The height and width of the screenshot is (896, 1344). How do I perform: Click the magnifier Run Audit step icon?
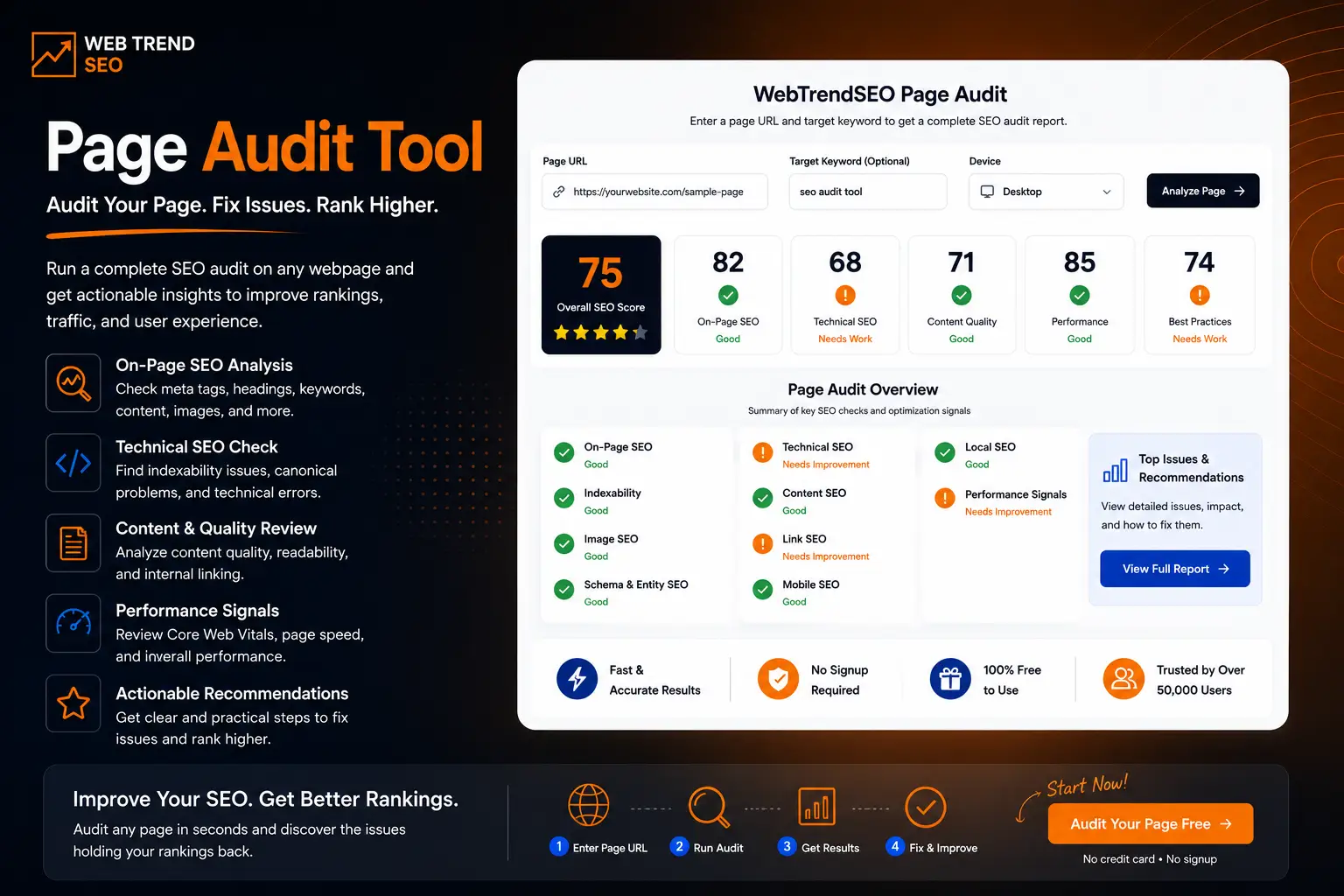708,807
